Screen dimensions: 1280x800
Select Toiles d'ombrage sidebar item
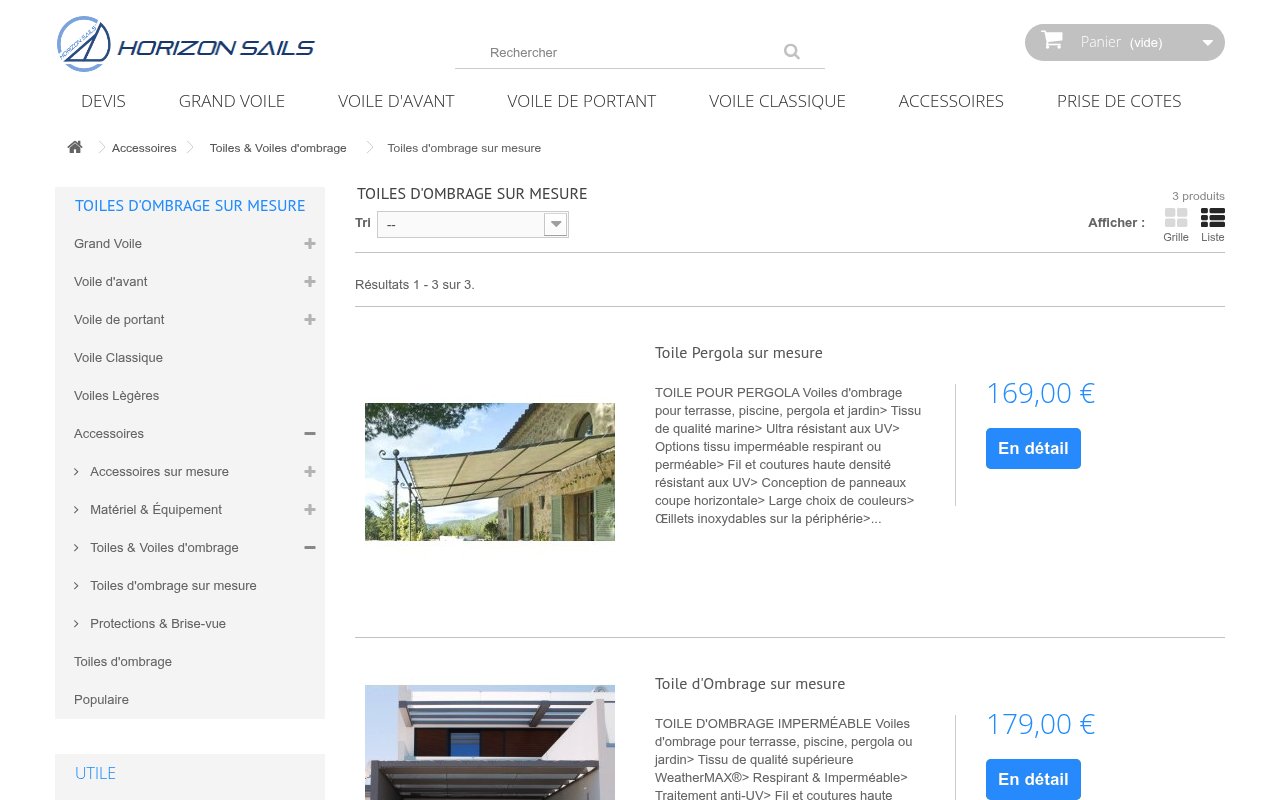pos(123,662)
